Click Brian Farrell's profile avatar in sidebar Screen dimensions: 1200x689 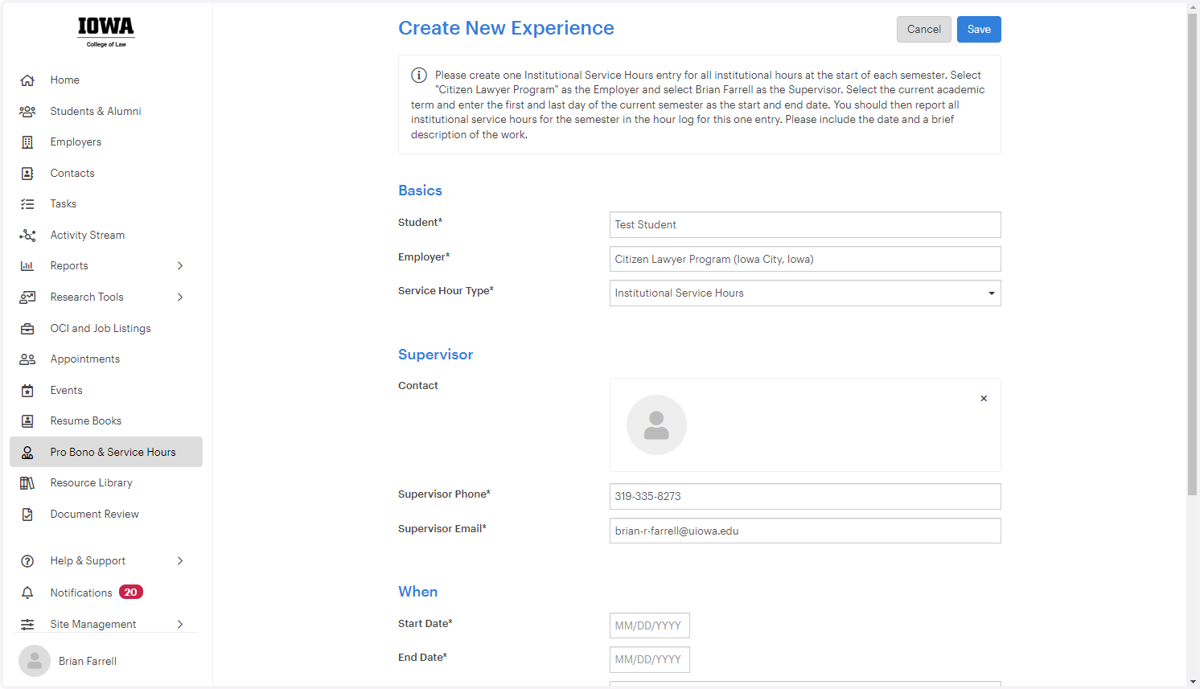34,661
